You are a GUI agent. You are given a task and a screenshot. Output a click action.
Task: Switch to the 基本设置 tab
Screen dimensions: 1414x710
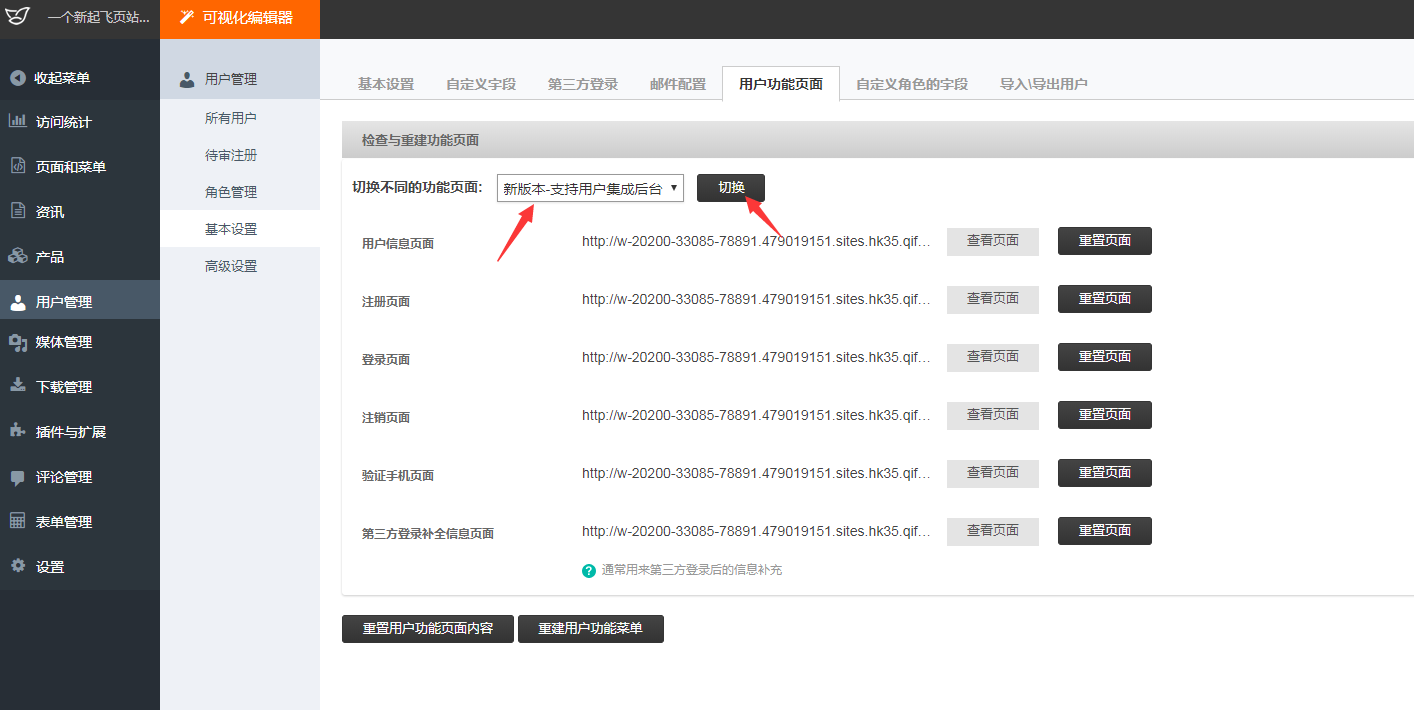[386, 84]
